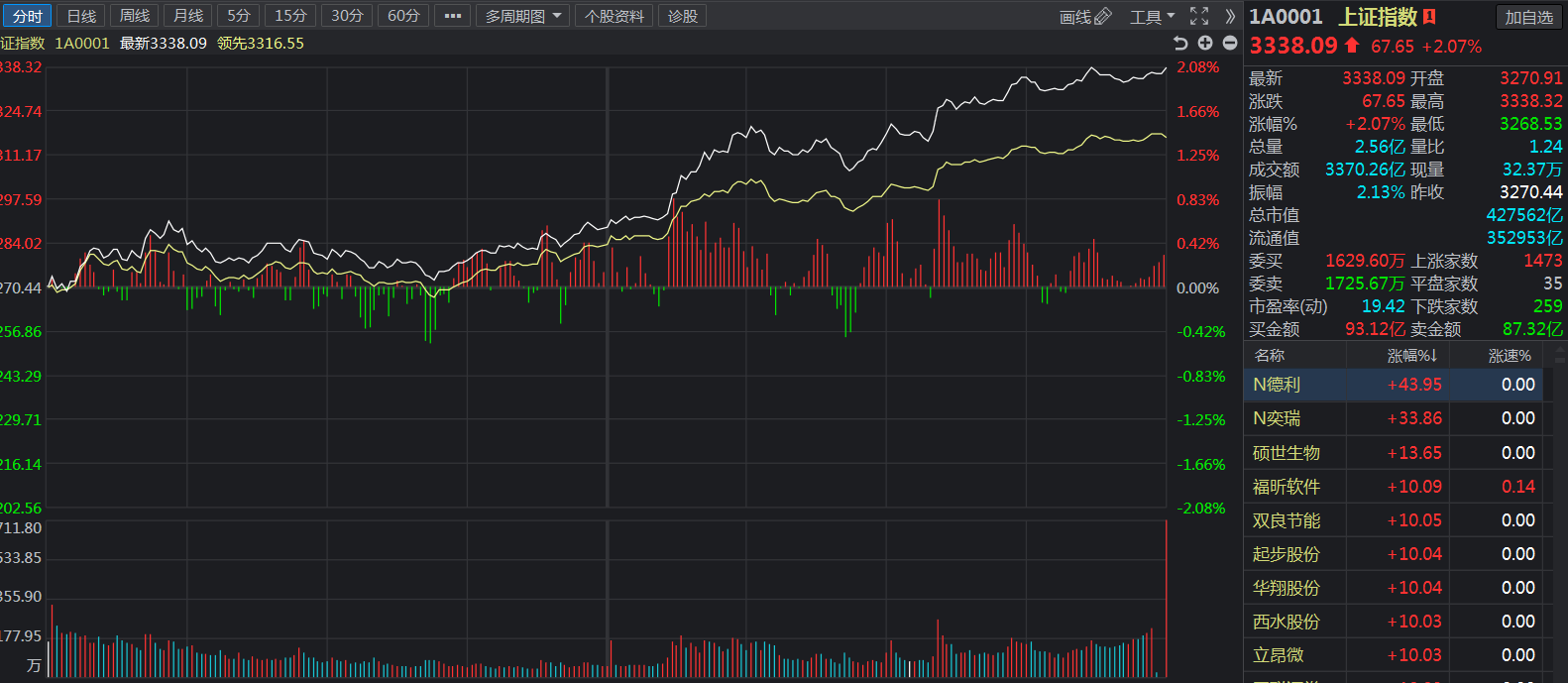This screenshot has width=1568, height=683.
Task: Expand the 多周期图 dropdown
Action: pyautogui.click(x=522, y=16)
